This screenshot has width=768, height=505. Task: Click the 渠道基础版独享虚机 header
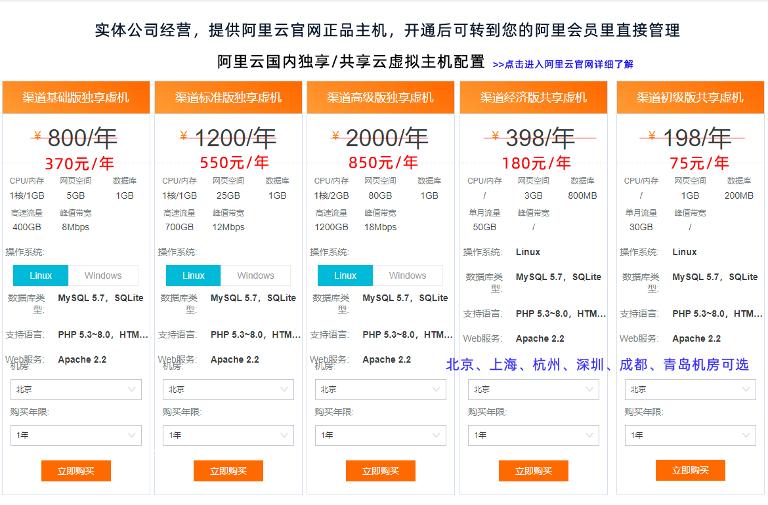click(x=76, y=97)
